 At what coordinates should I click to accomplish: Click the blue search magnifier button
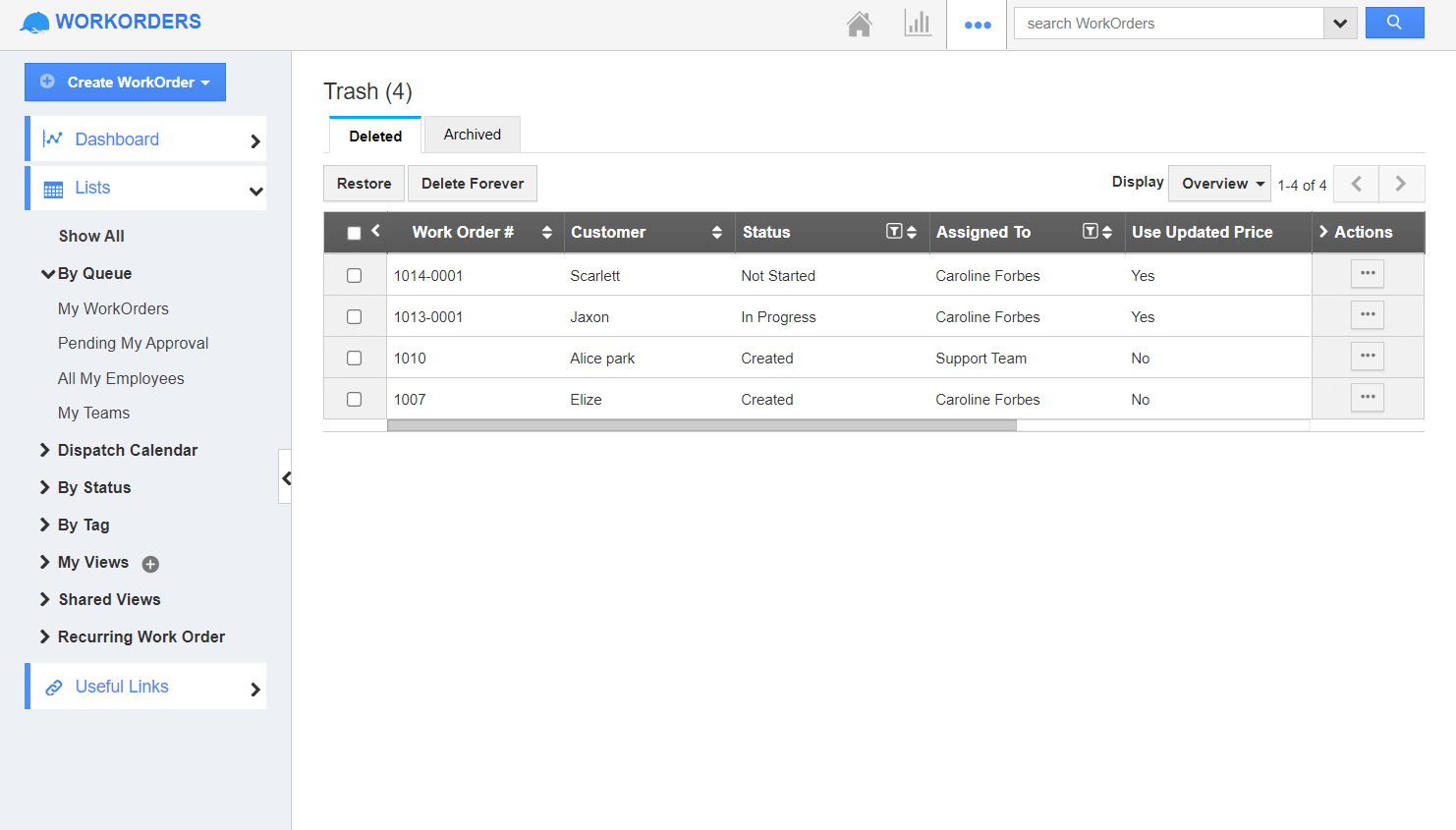coord(1394,23)
